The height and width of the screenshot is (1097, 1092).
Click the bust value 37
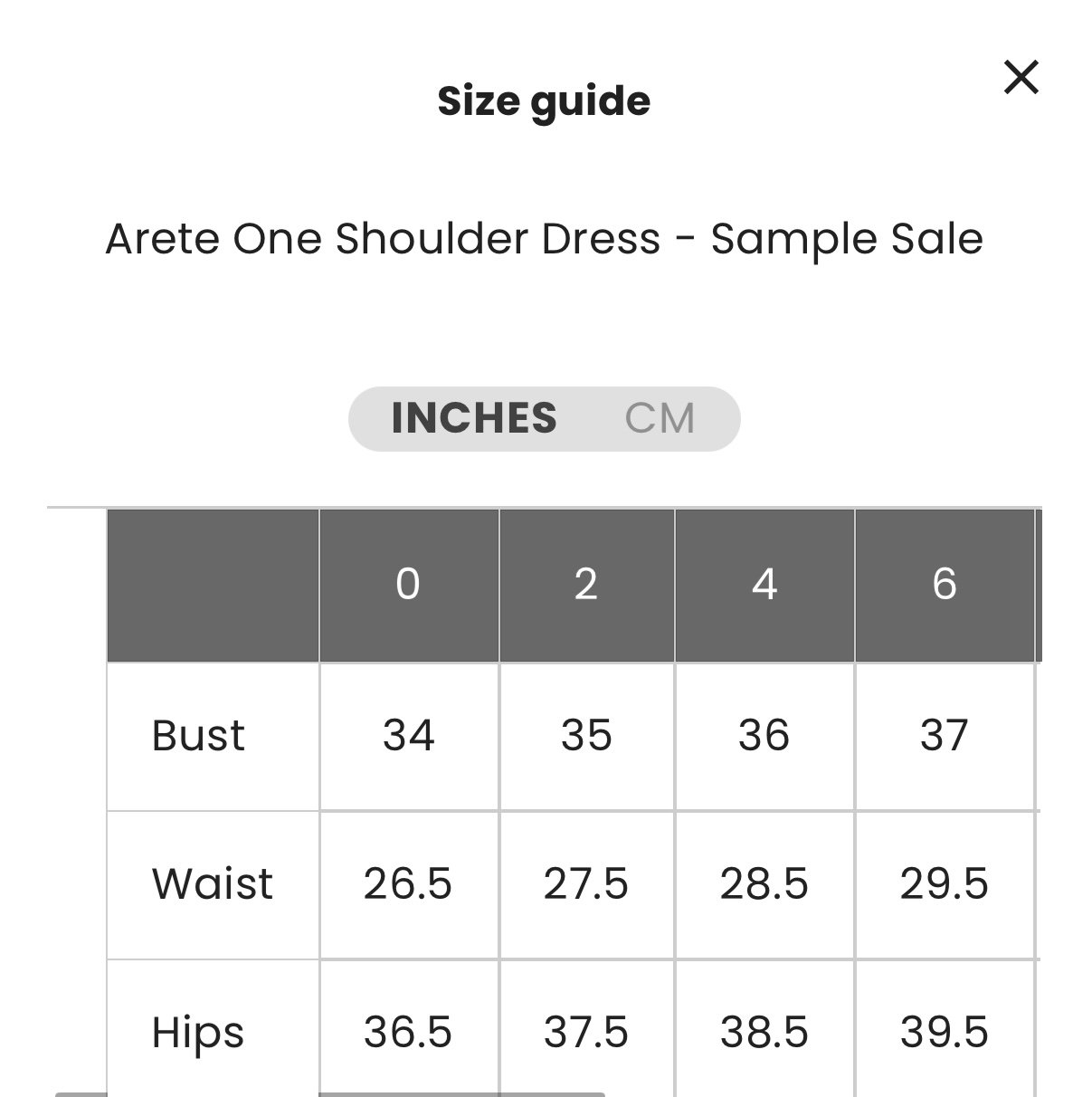pos(944,735)
